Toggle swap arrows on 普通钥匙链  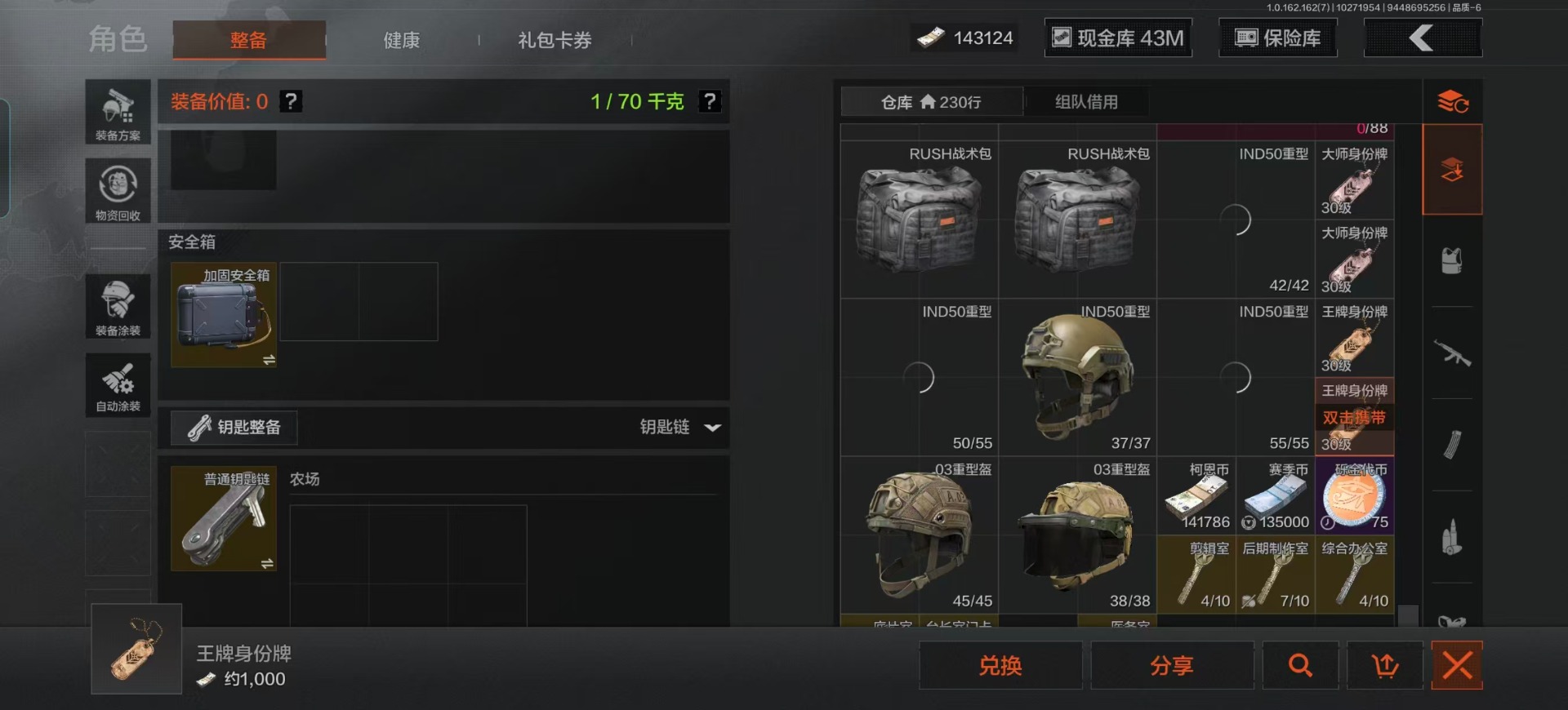pos(267,563)
